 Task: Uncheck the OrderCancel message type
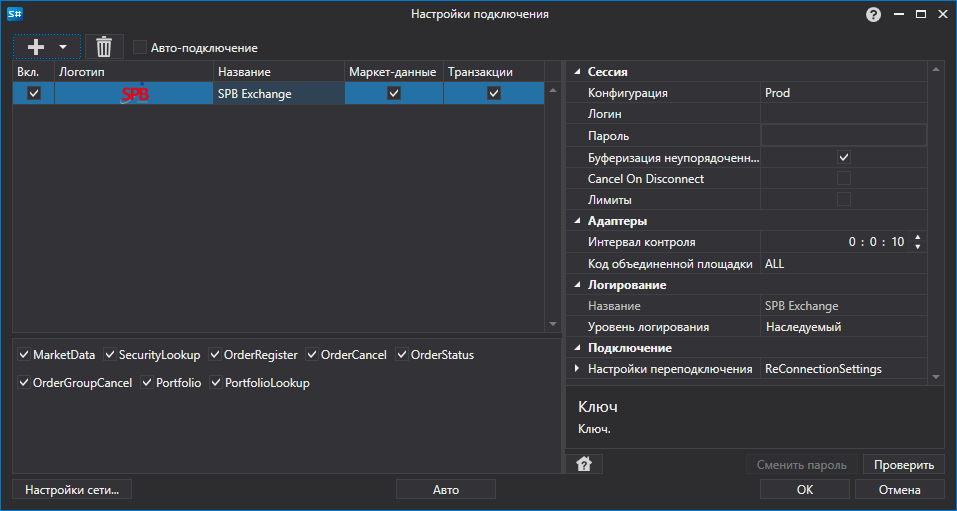(312, 355)
